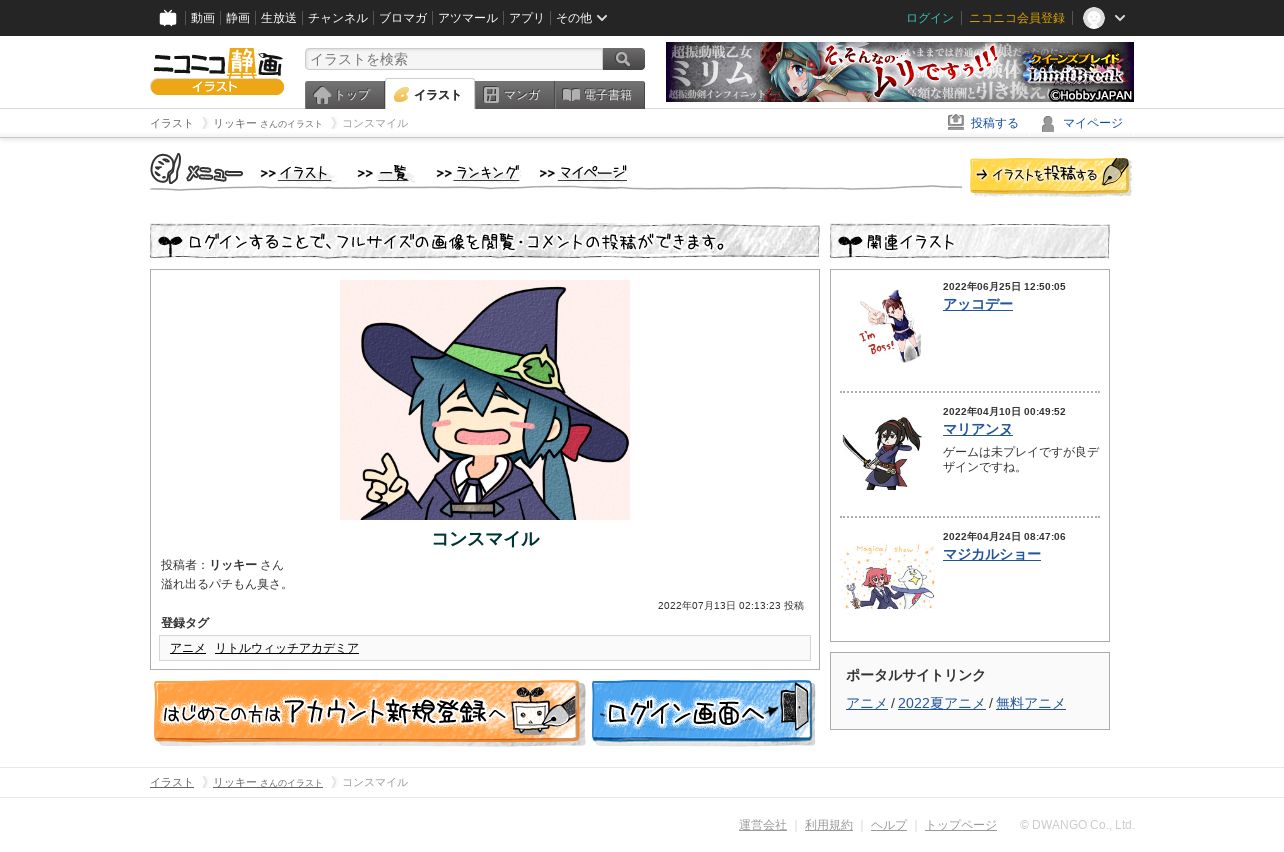
Task: Open 運営会社 footer link
Action: pos(763,825)
